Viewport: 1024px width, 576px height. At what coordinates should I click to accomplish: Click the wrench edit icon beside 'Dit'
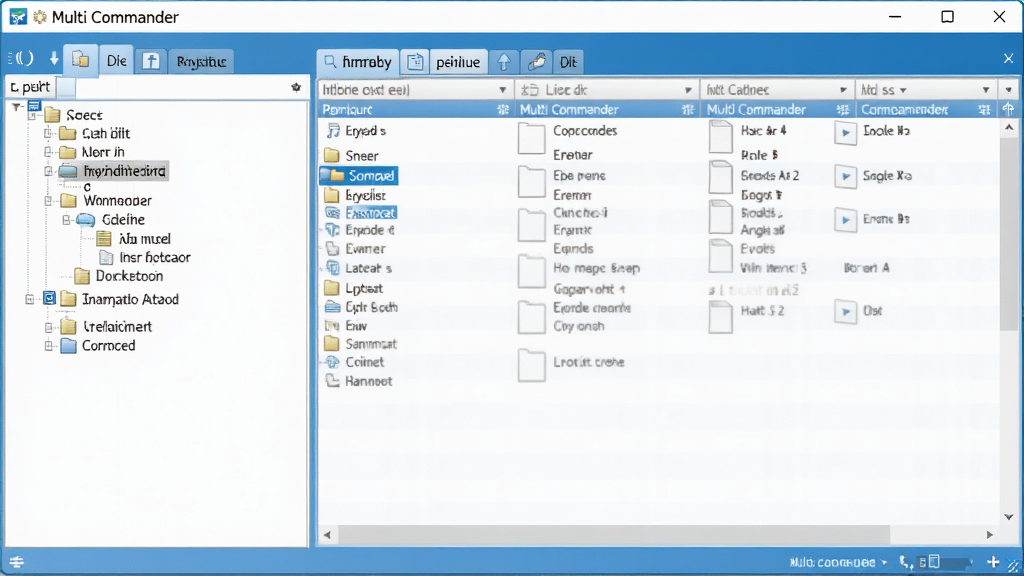(x=536, y=61)
